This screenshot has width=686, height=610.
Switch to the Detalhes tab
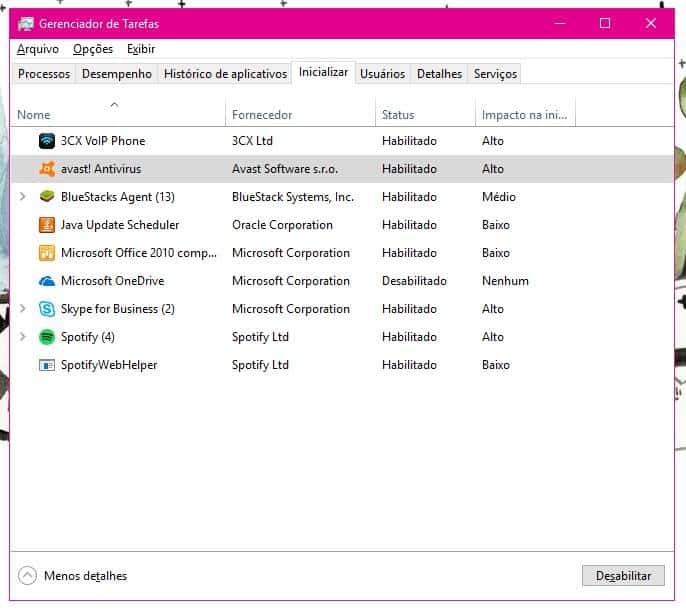click(x=439, y=74)
